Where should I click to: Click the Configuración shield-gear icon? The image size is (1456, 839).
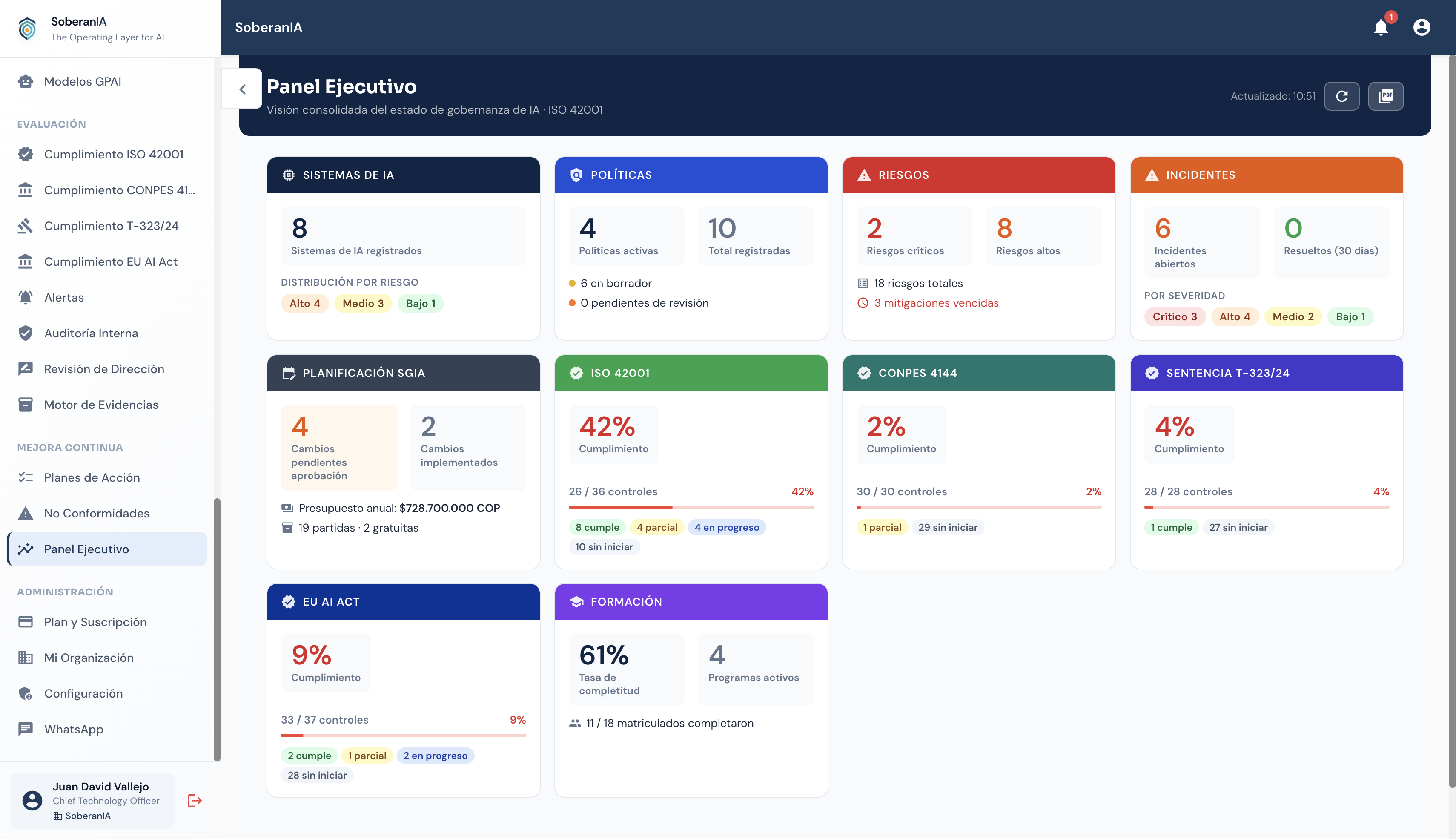26,693
